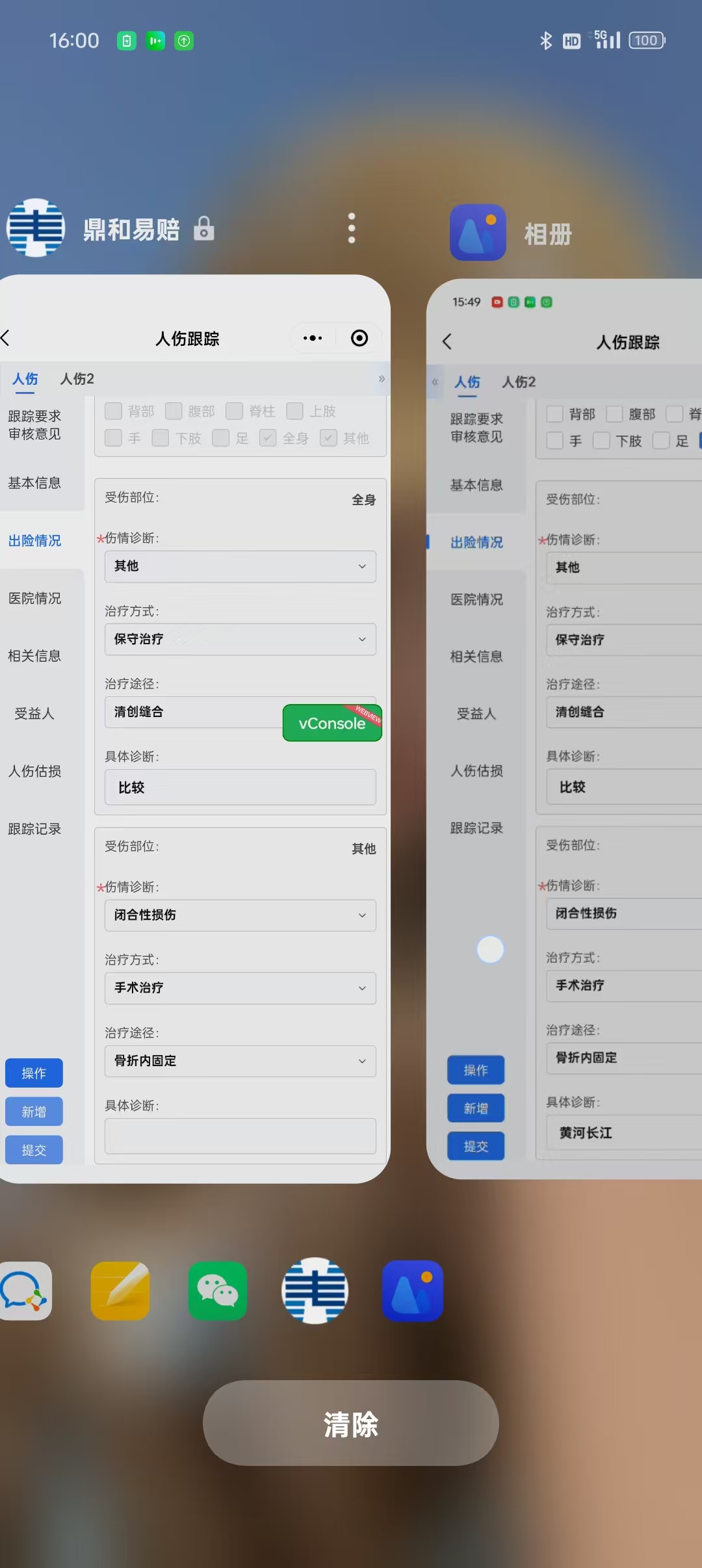
Task: Tap the back arrow in 相册 preview
Action: tap(447, 342)
